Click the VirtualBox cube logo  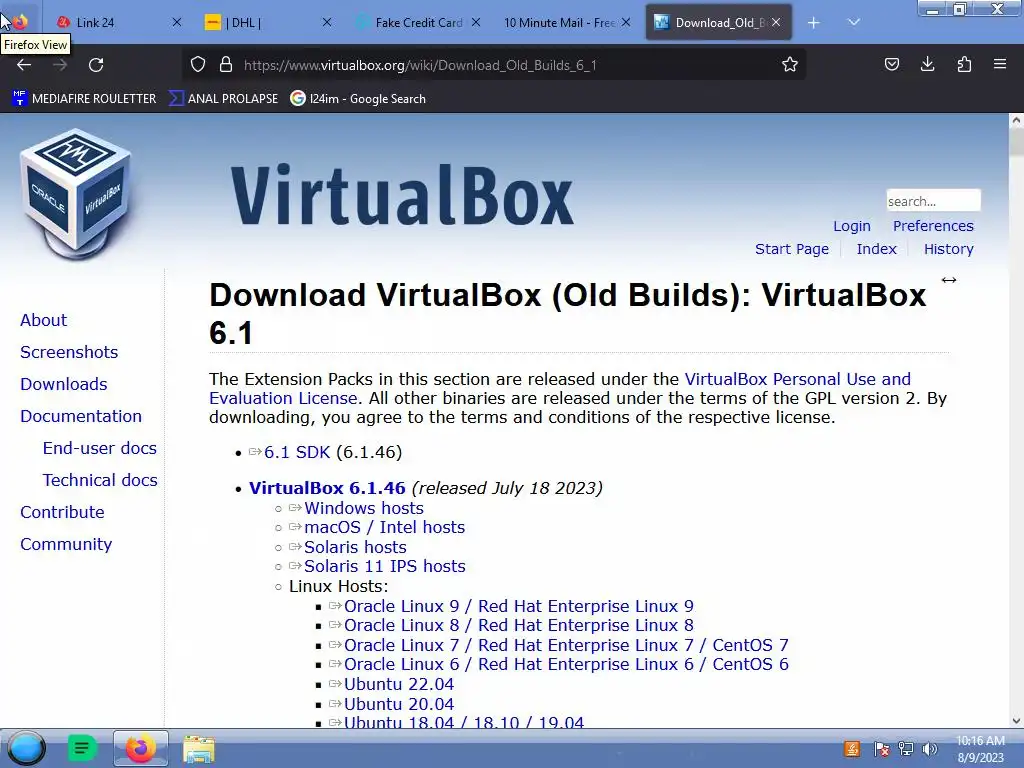point(76,195)
